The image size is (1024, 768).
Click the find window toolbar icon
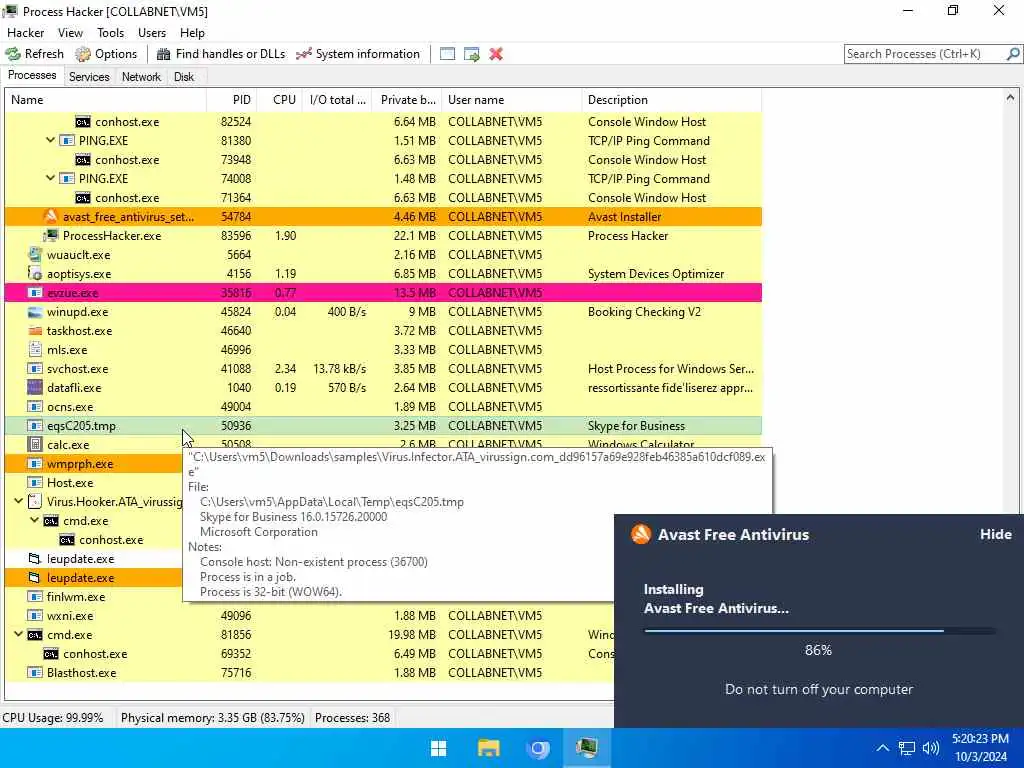447,54
